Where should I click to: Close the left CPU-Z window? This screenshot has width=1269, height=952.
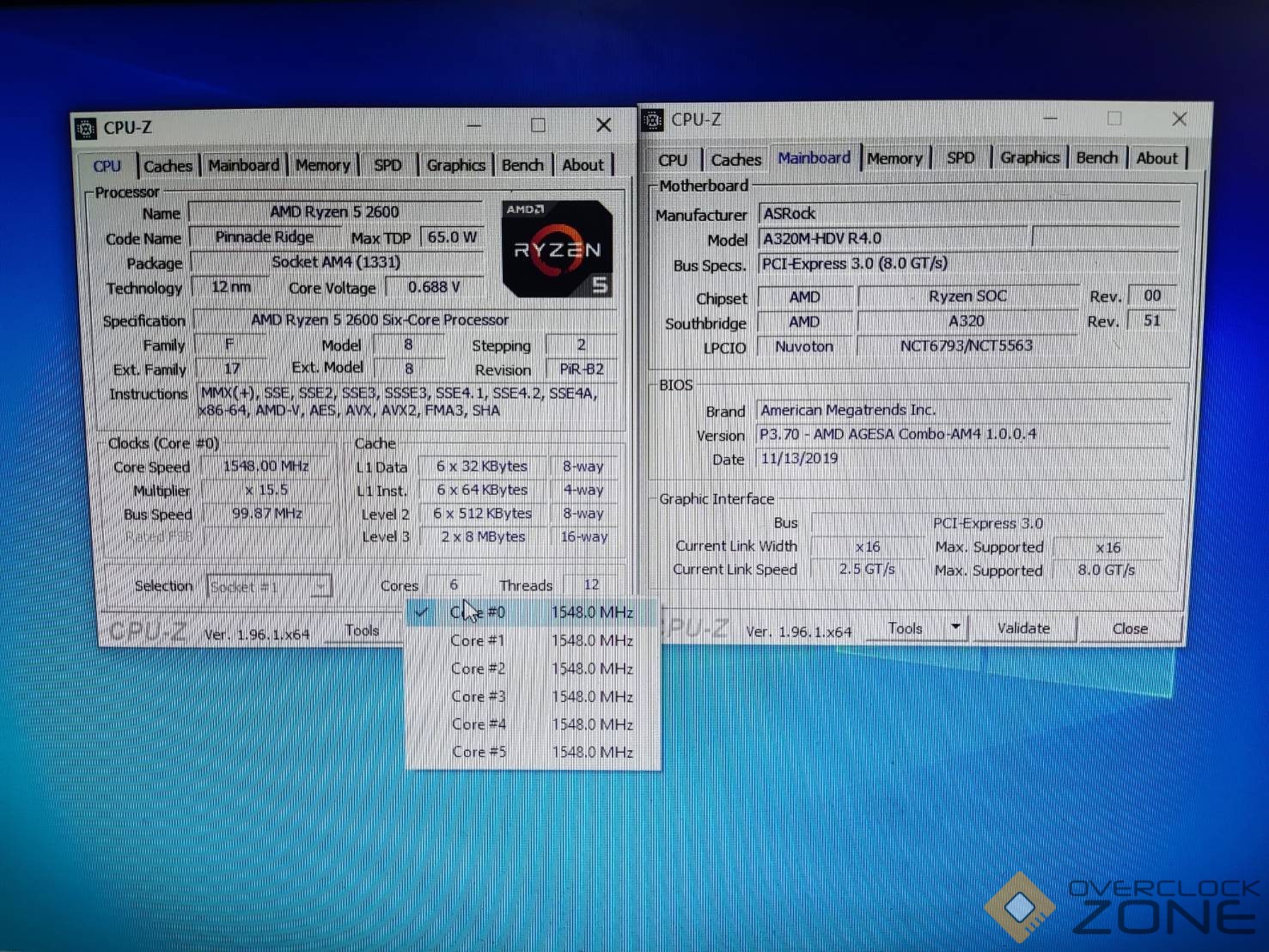[x=604, y=125]
